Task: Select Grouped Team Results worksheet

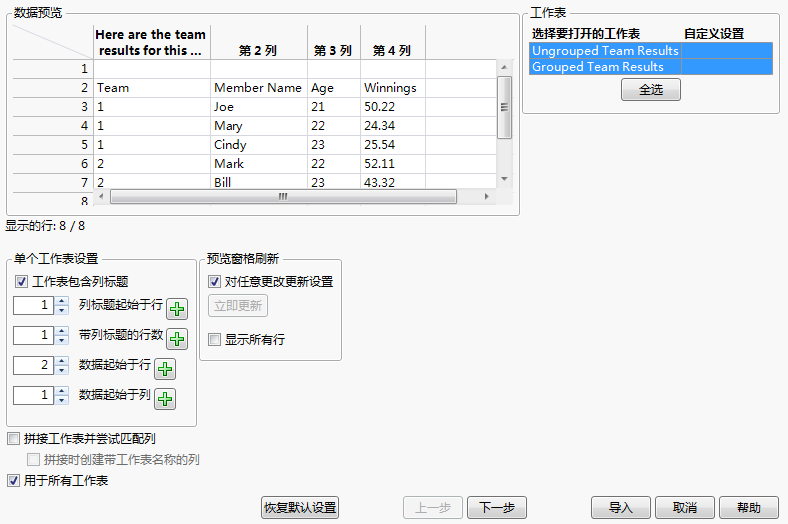Action: 605,67
